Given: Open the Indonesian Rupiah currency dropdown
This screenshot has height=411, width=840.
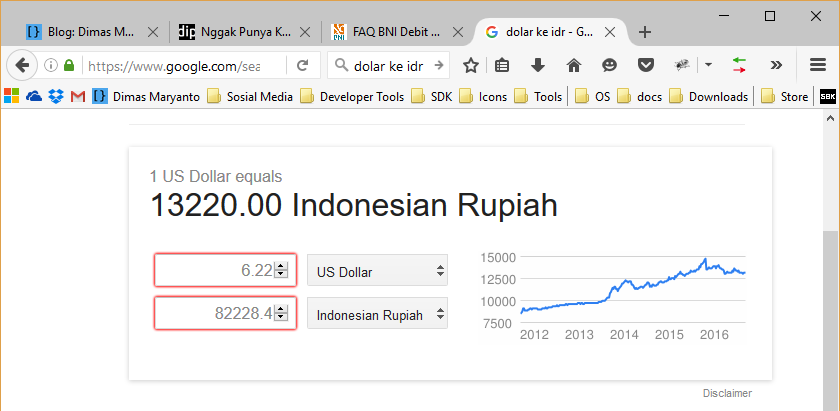Looking at the screenshot, I should [377, 313].
